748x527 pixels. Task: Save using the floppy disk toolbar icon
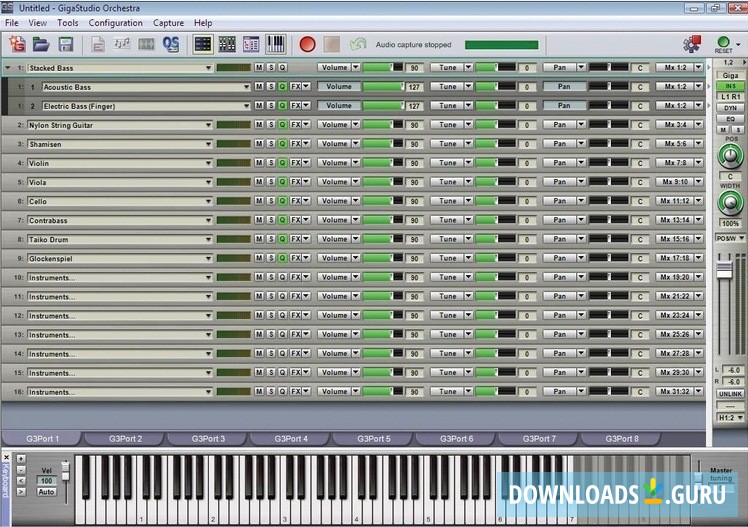66,44
